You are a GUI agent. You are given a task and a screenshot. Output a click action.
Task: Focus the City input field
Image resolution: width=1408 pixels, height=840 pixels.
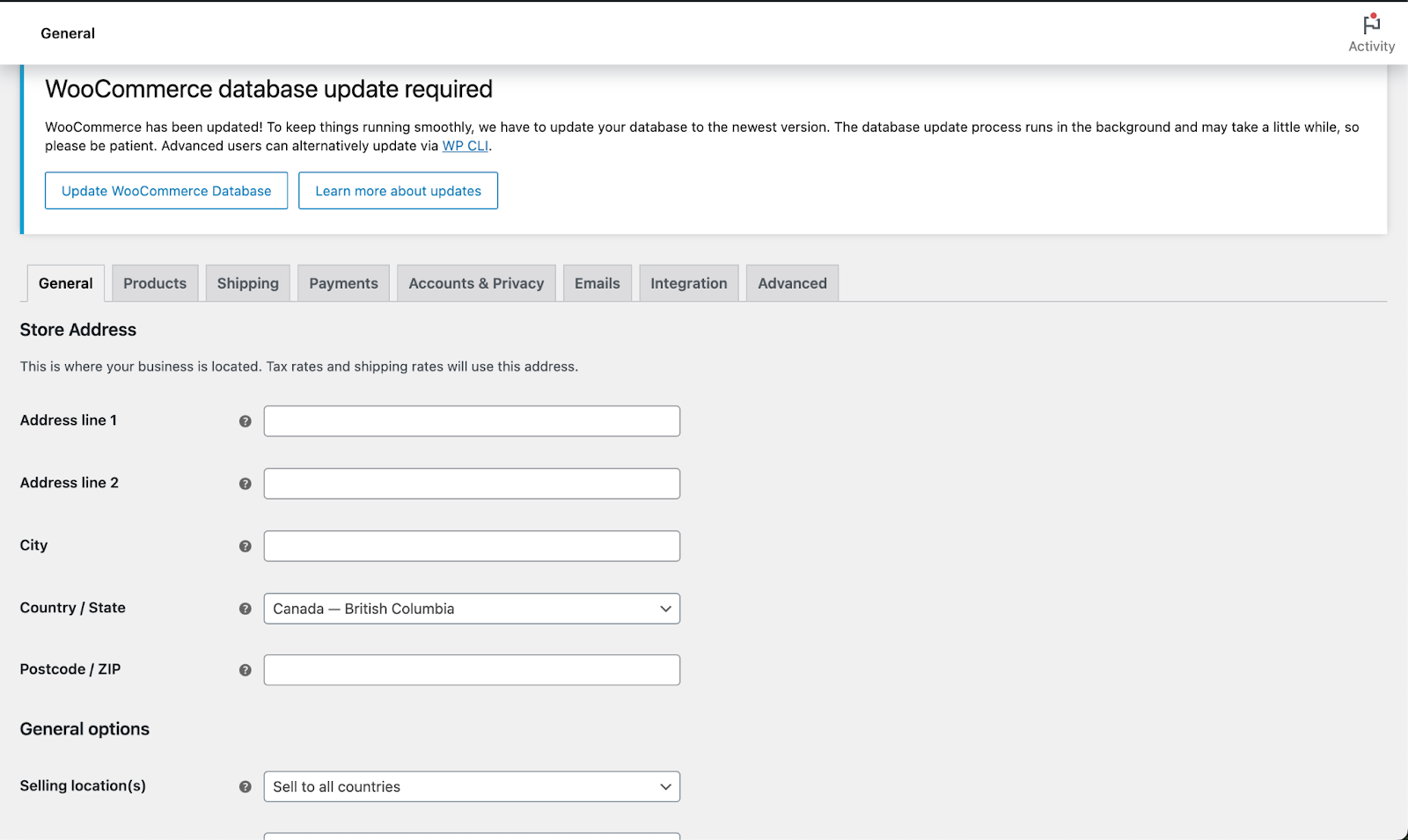(472, 546)
